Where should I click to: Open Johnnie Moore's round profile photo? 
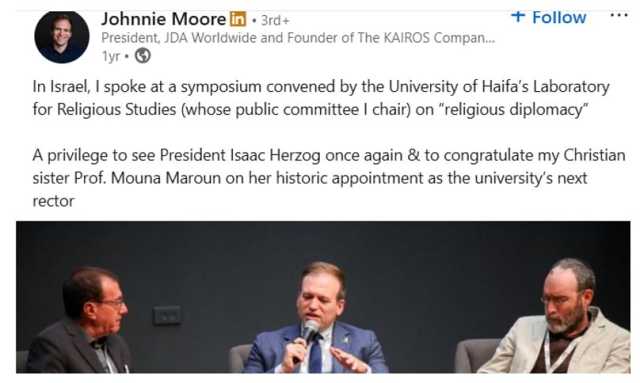click(62, 37)
